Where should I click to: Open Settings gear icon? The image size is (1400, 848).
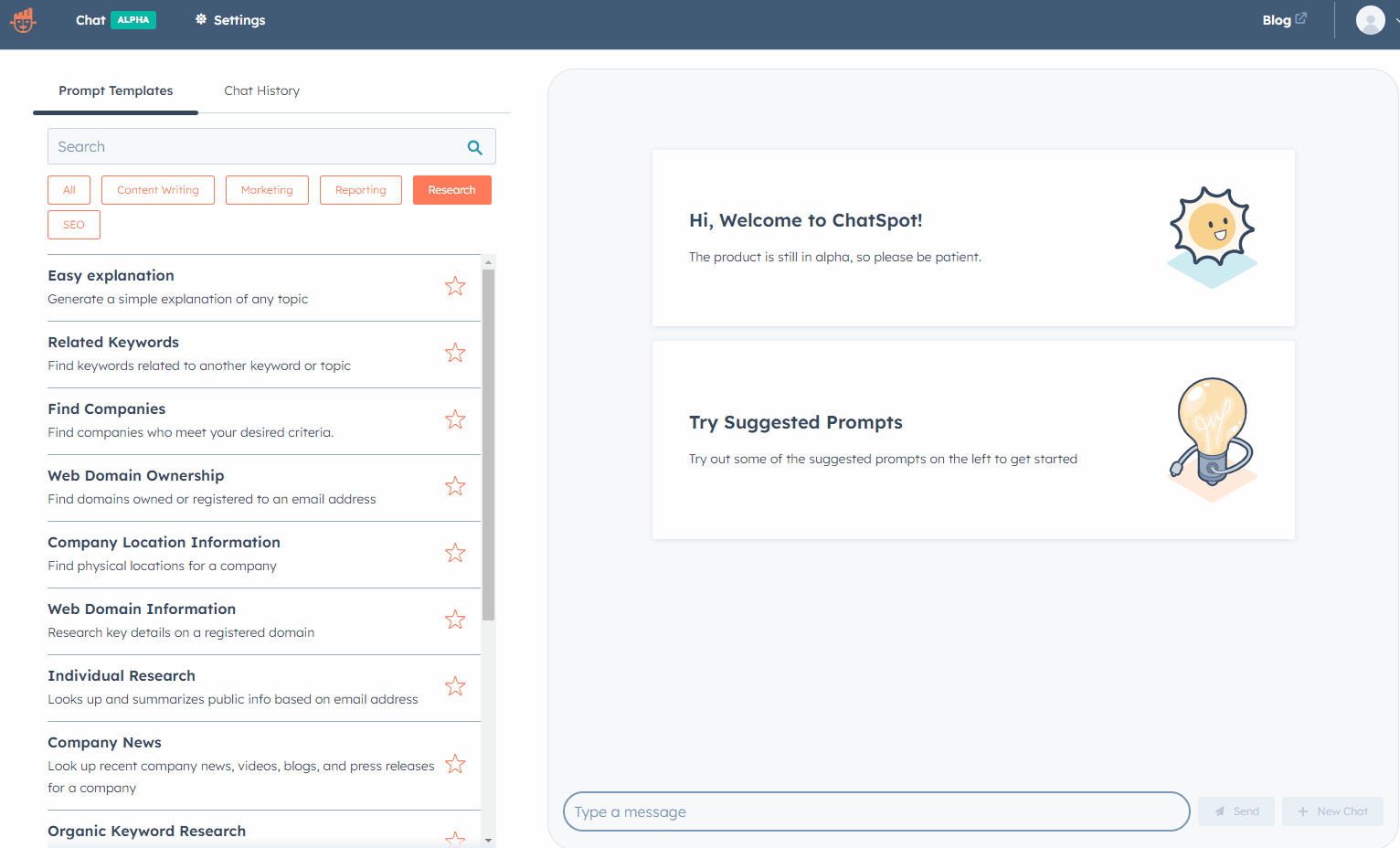click(x=201, y=19)
